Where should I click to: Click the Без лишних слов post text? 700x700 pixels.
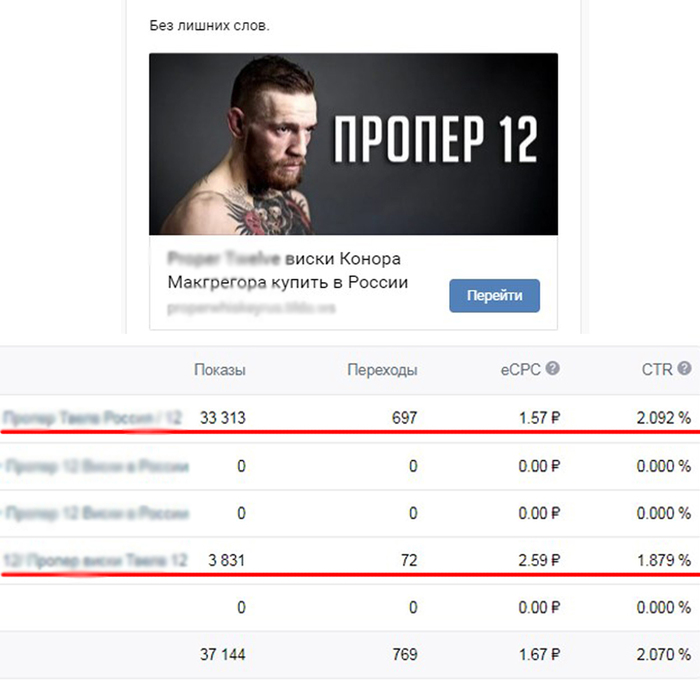click(x=209, y=25)
